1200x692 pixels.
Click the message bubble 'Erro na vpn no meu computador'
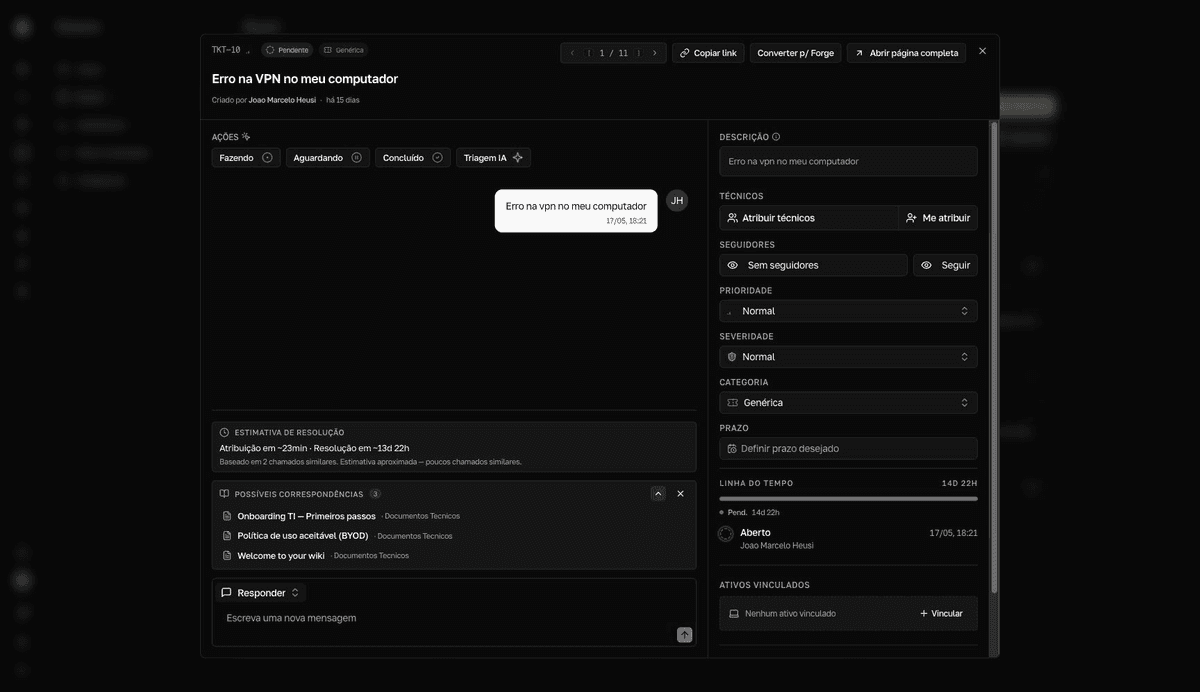click(576, 211)
